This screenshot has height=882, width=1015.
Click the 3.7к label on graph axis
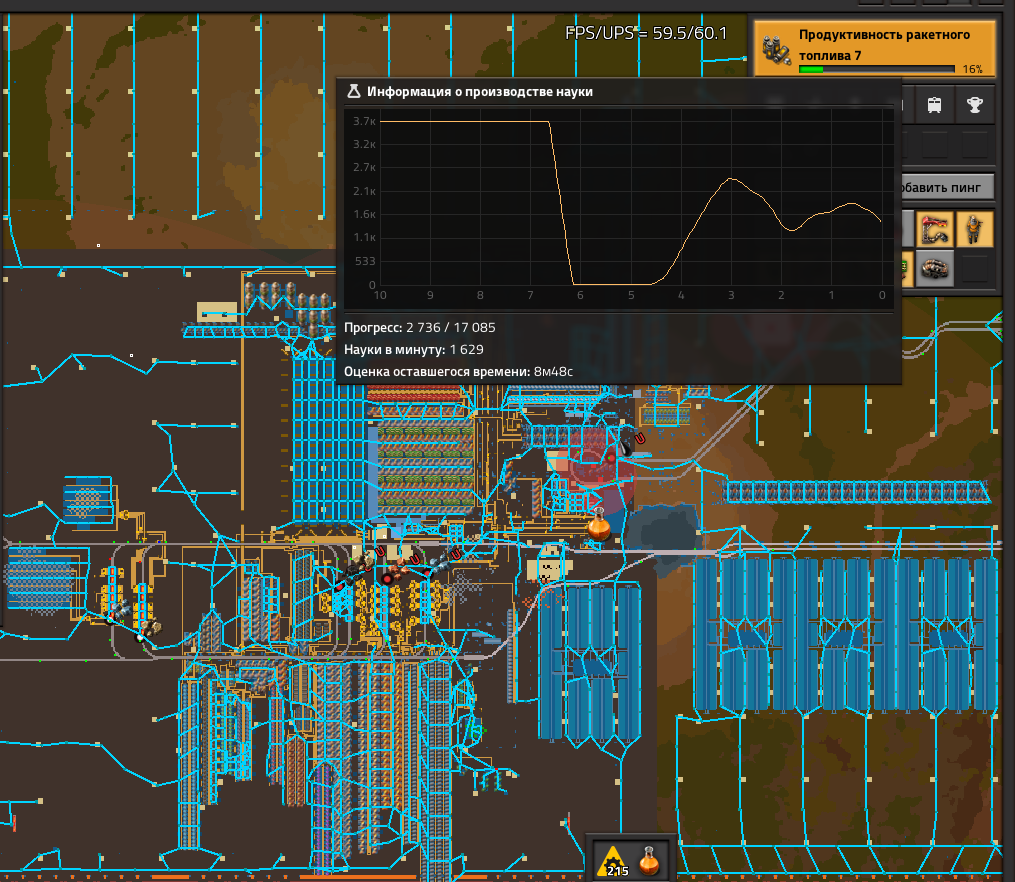364,121
